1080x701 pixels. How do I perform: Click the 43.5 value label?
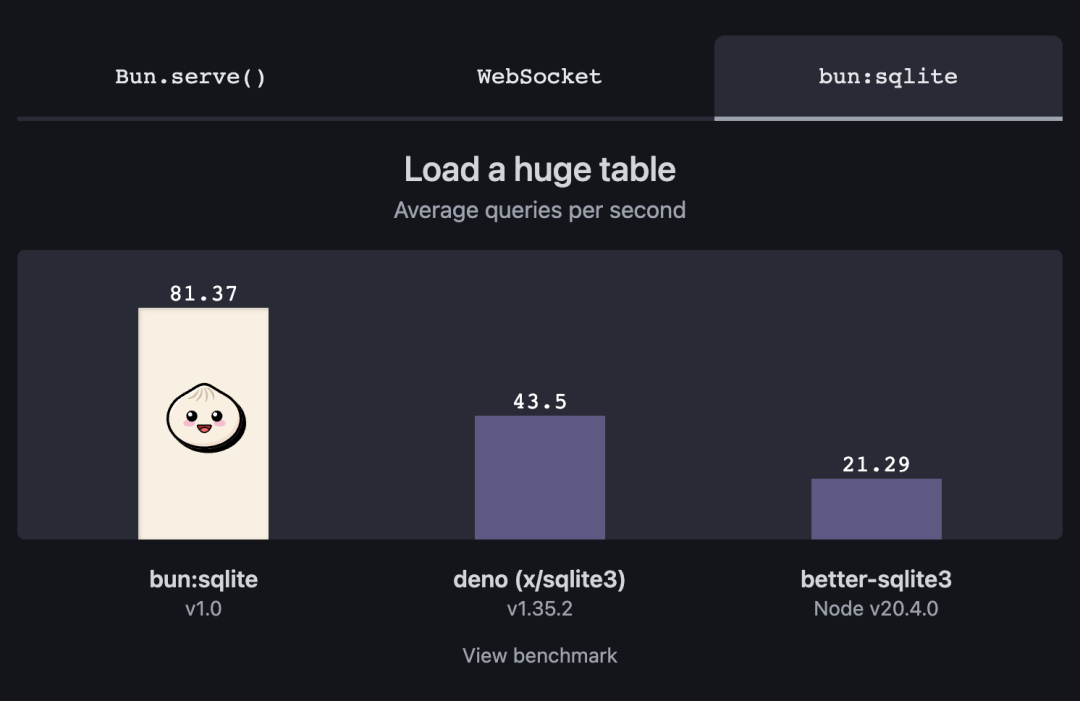(540, 400)
